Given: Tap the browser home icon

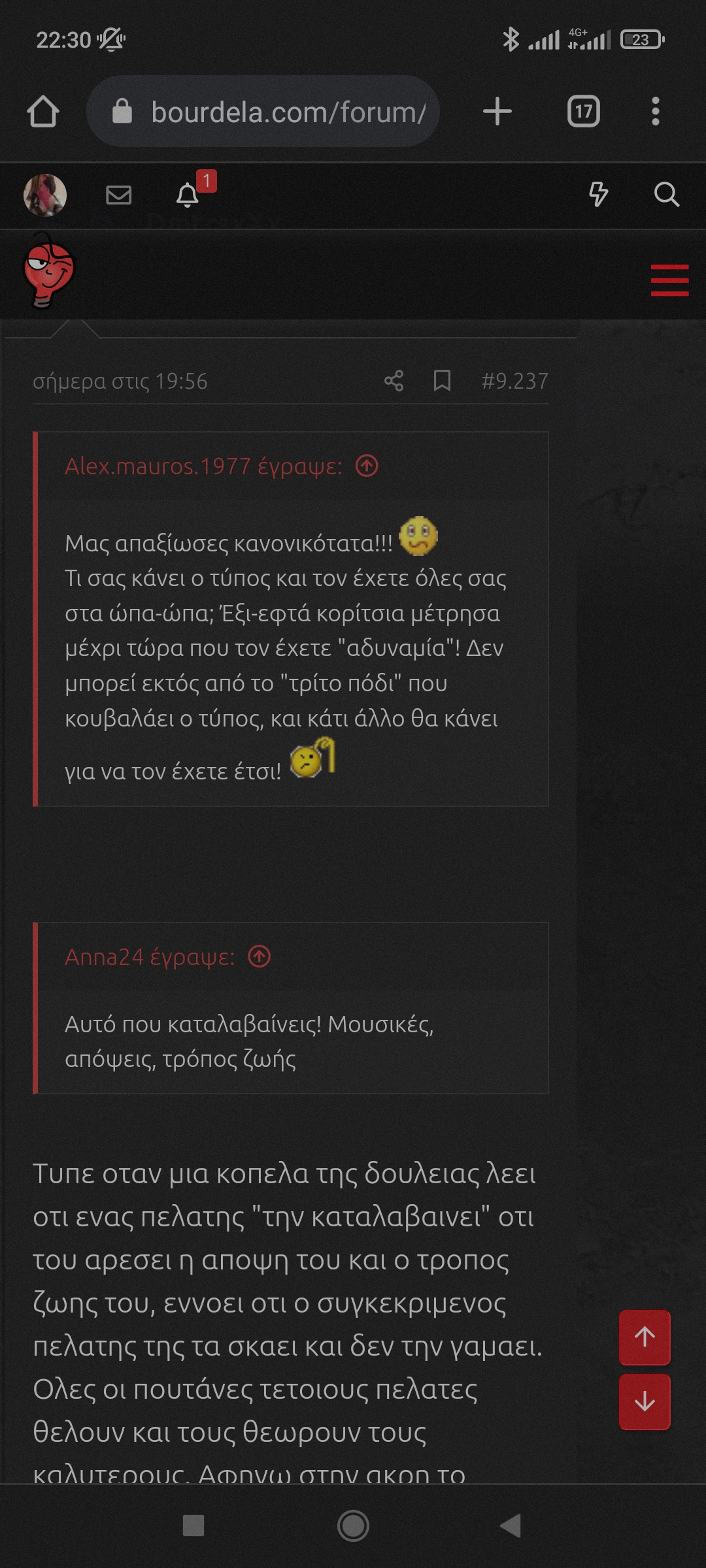Looking at the screenshot, I should (43, 112).
